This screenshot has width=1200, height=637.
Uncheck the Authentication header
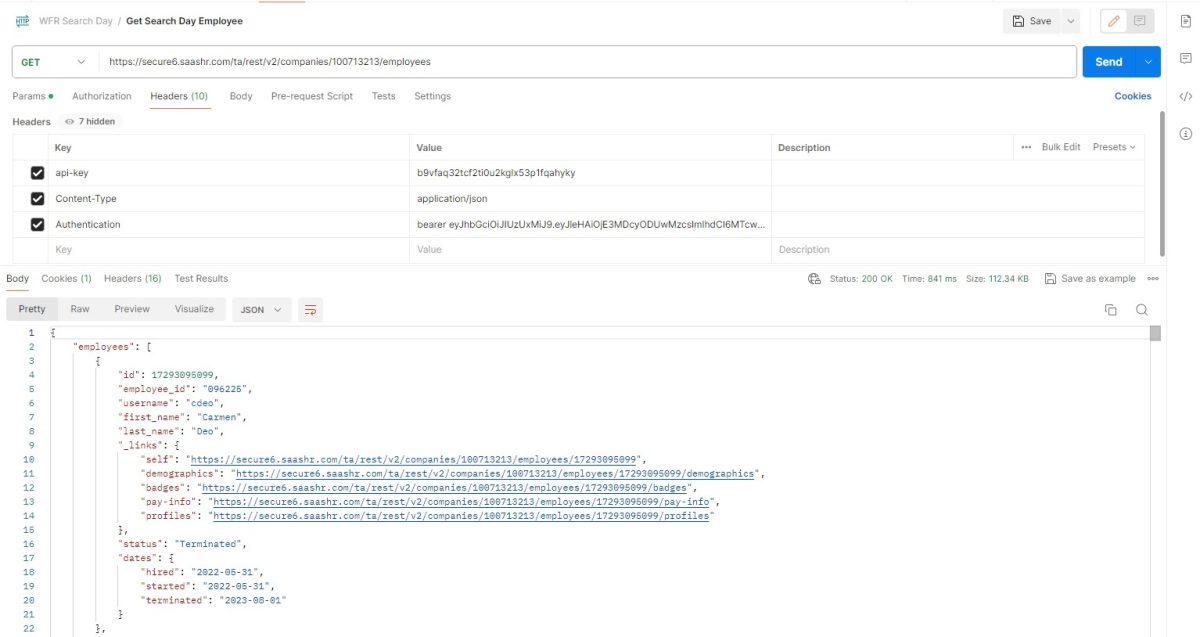pos(37,223)
